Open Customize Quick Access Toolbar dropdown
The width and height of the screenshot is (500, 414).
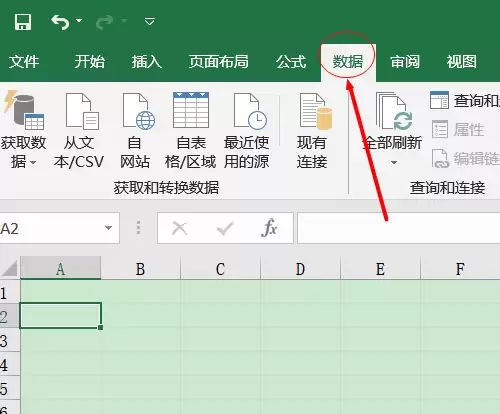click(x=150, y=22)
